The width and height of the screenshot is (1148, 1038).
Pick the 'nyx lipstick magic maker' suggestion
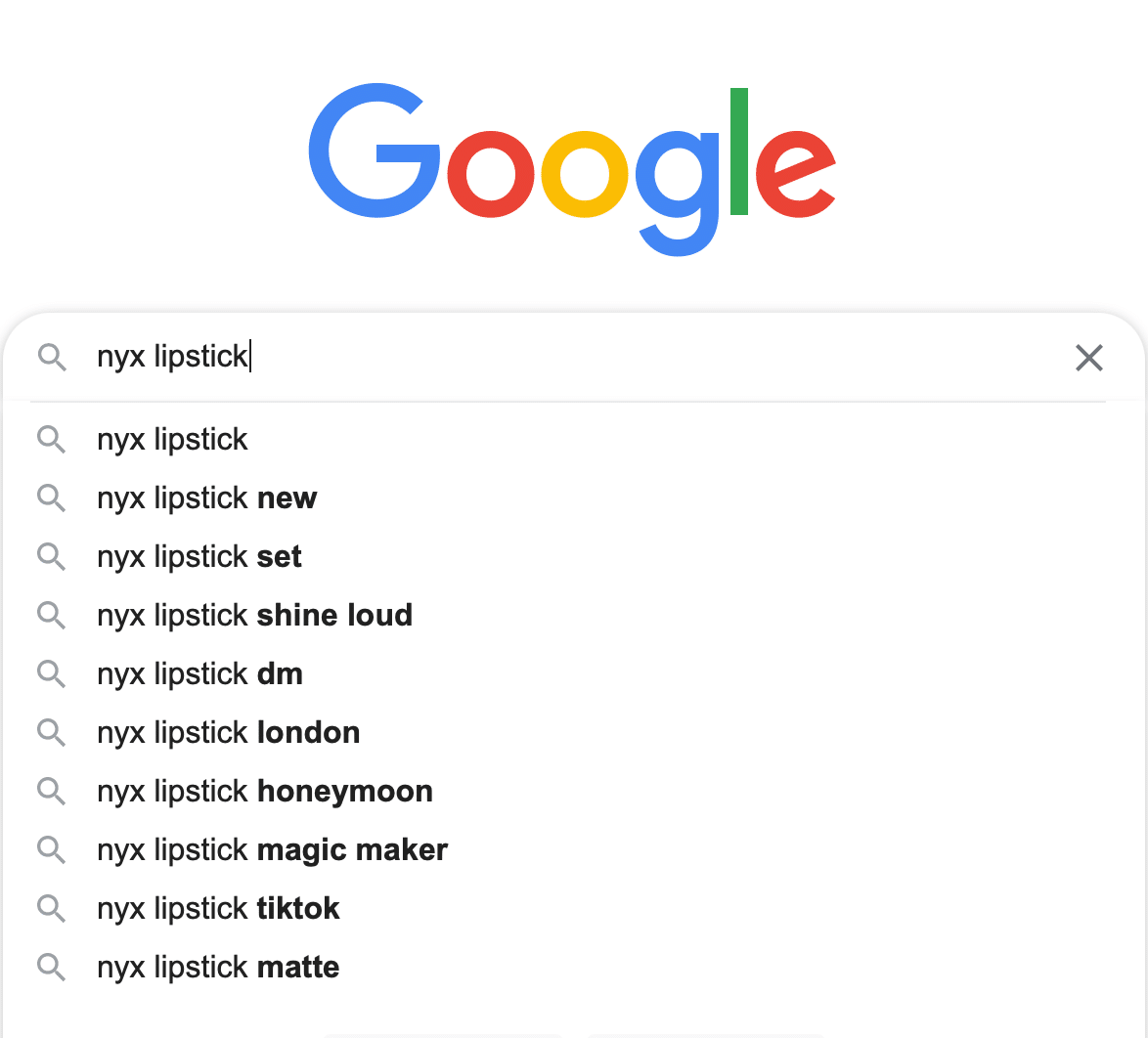pos(574,850)
